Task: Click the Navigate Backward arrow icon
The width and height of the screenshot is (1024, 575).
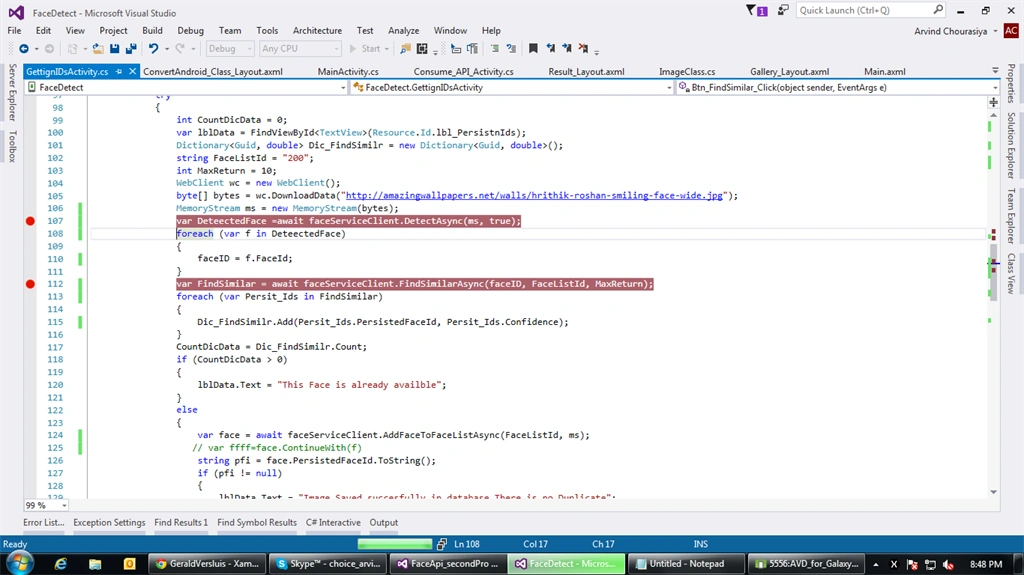Action: click(24, 48)
